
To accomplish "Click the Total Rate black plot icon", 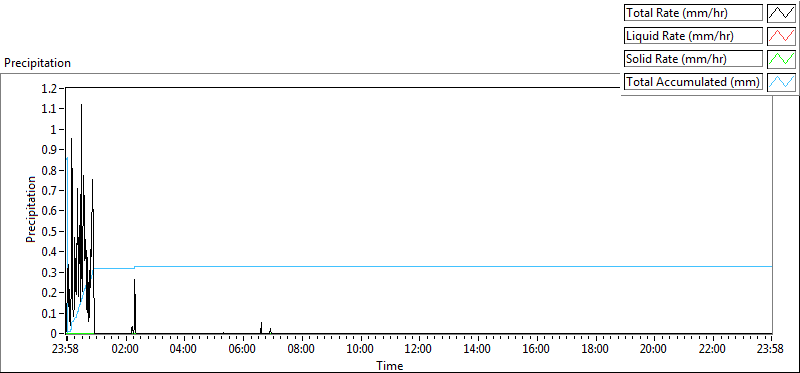I will click(x=781, y=13).
